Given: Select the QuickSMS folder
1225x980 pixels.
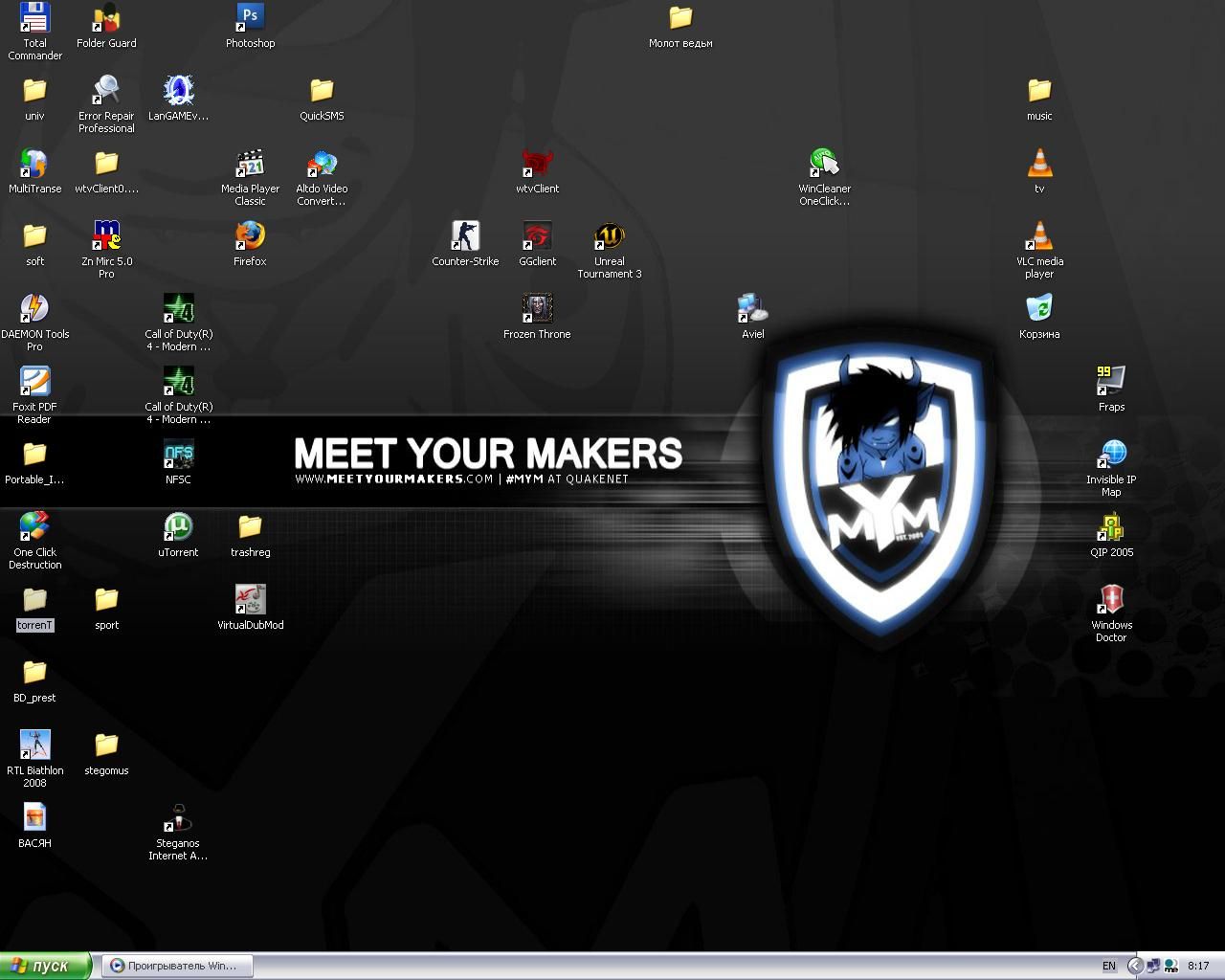Looking at the screenshot, I should coord(322,90).
